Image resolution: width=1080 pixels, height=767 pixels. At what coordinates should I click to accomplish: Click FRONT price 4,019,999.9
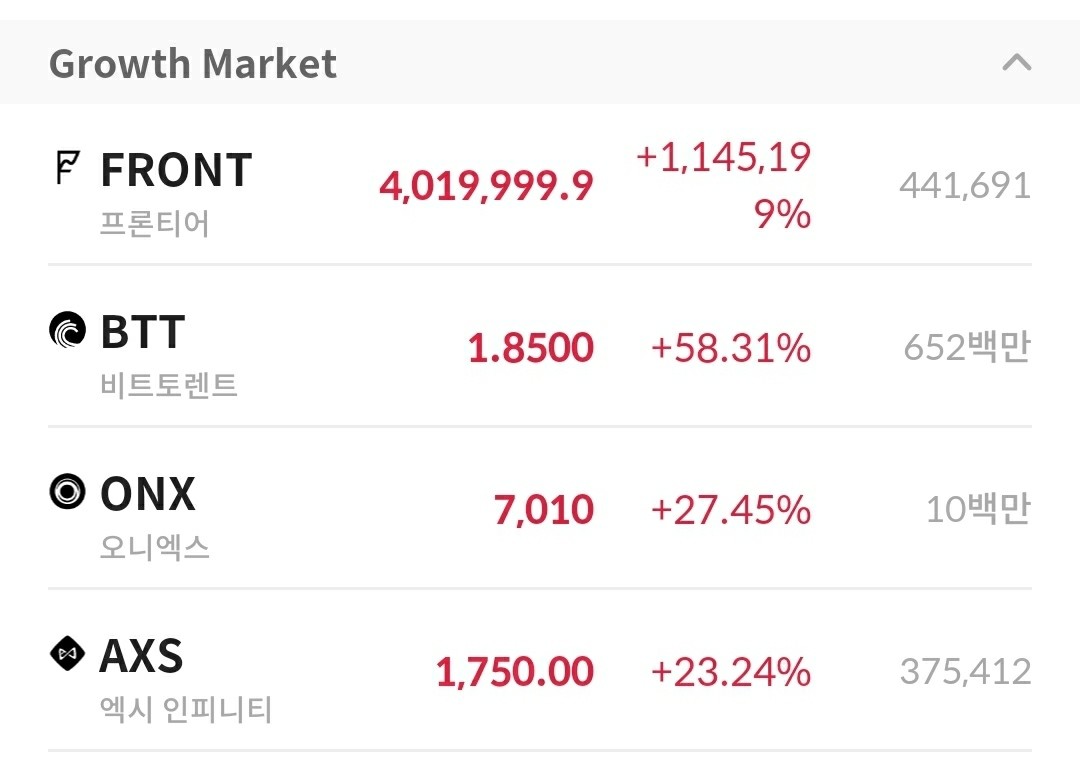[486, 186]
